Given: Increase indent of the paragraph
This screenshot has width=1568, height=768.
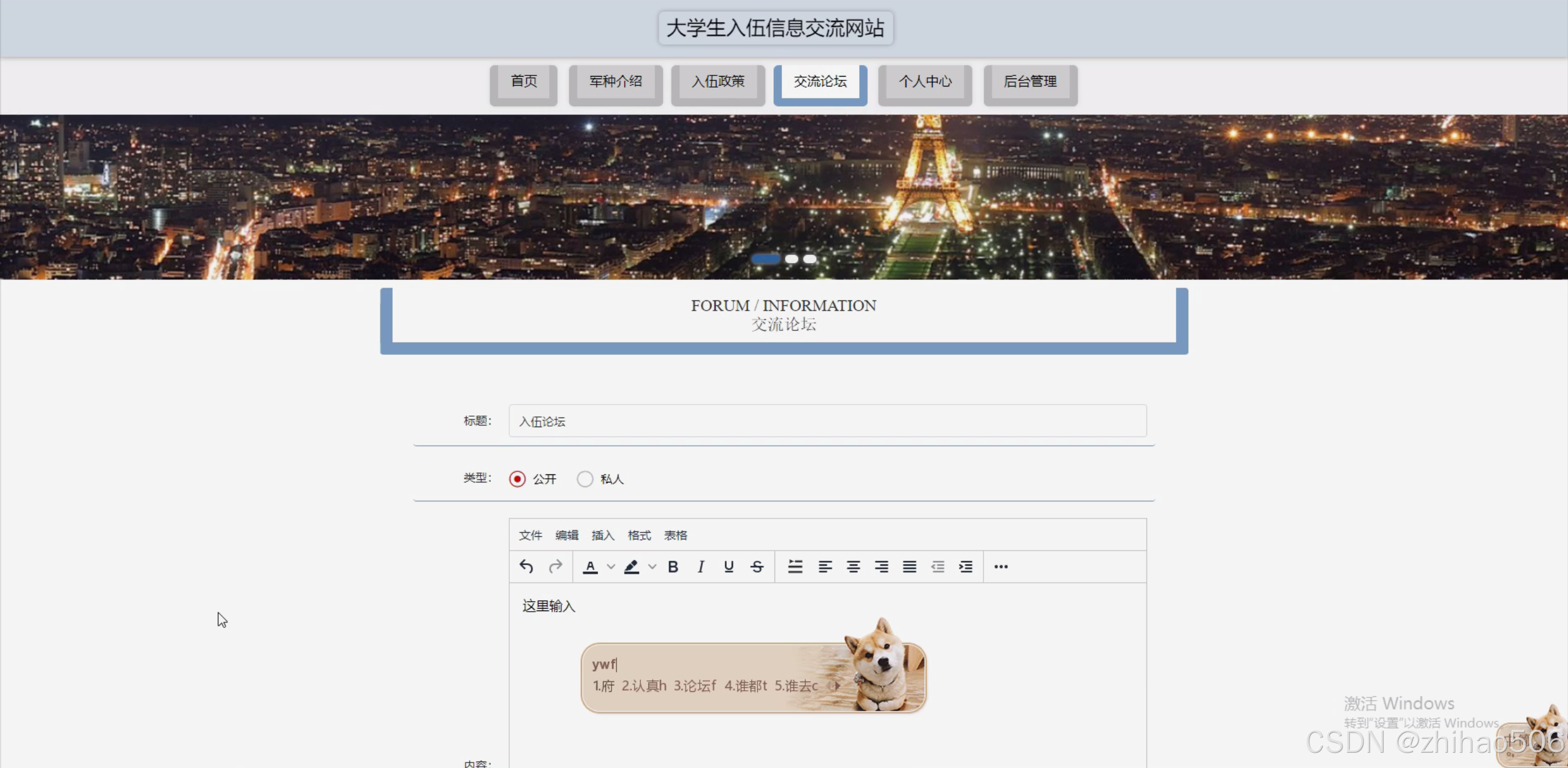Looking at the screenshot, I should coord(966,566).
